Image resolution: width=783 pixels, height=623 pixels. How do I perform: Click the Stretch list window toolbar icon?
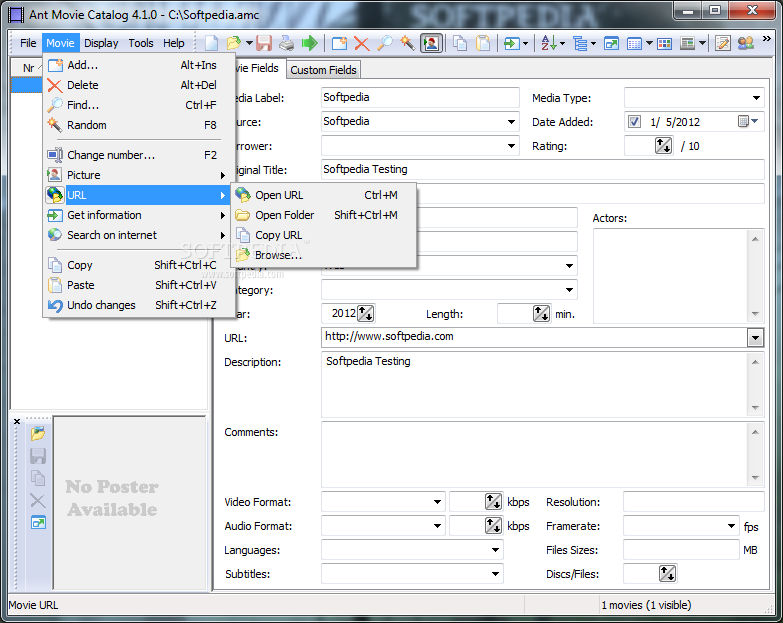[611, 43]
